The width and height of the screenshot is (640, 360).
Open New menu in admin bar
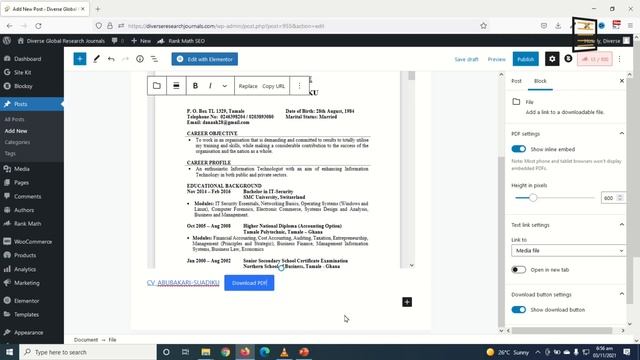pos(141,41)
